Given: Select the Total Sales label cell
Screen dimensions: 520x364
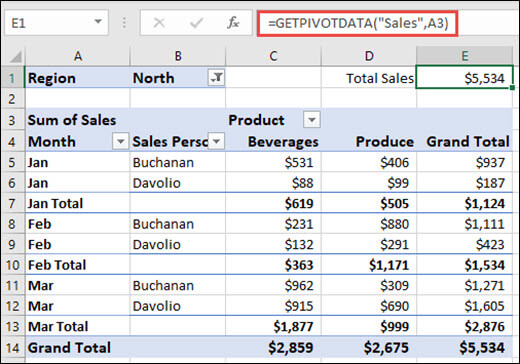Looking at the screenshot, I should pyautogui.click(x=369, y=78).
